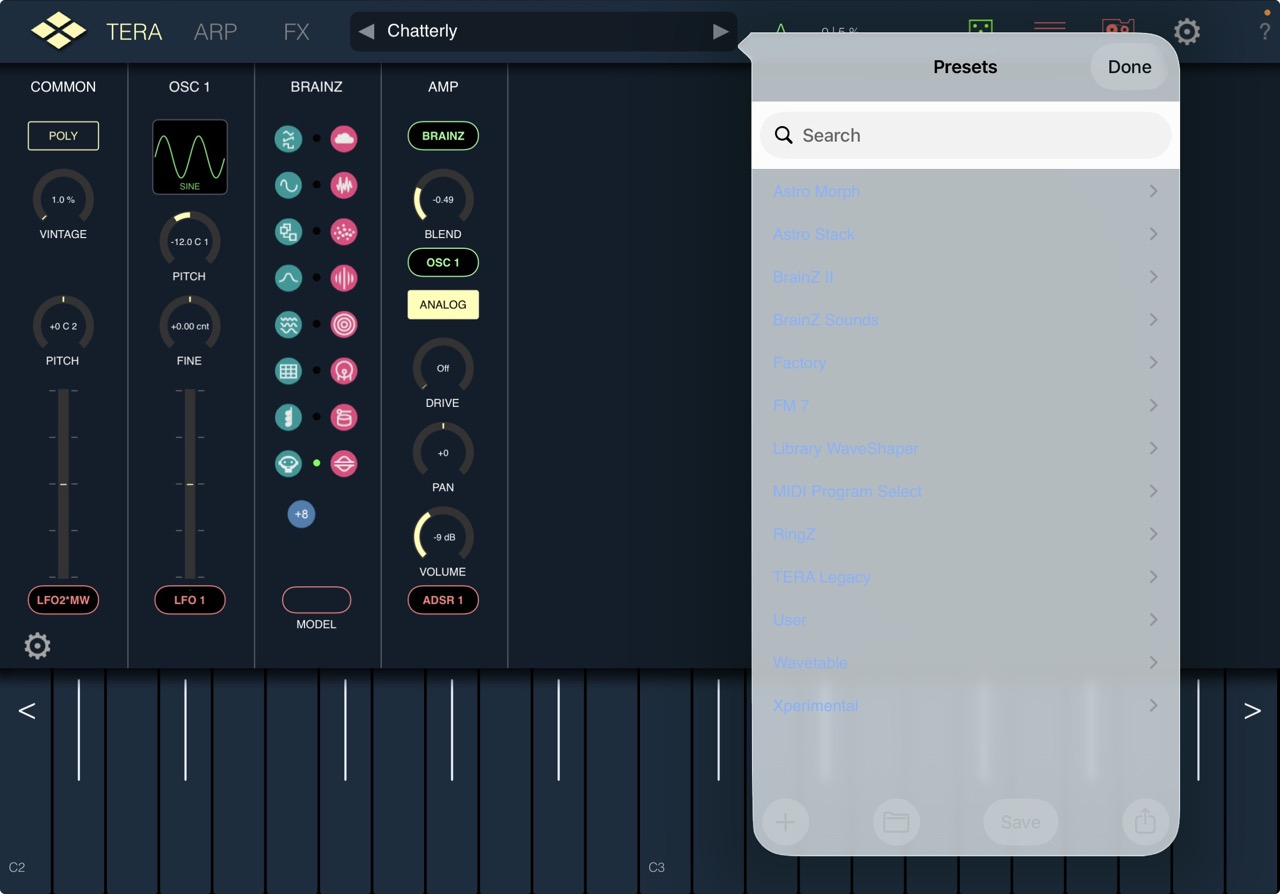Open the gear settings in the top bar
The image size is (1280, 894).
[1187, 31]
